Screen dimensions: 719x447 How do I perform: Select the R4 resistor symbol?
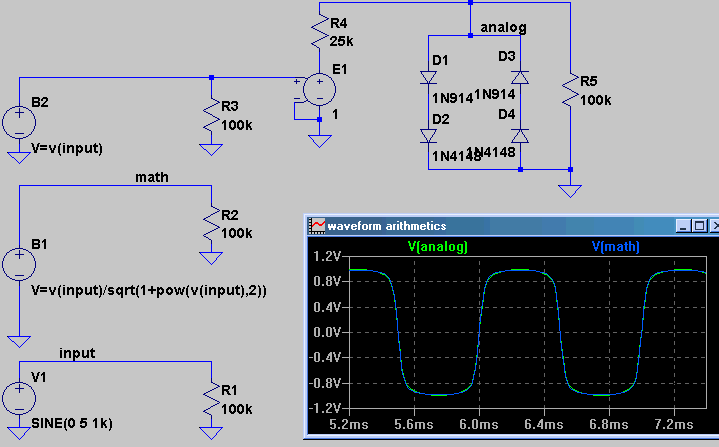pyautogui.click(x=320, y=32)
